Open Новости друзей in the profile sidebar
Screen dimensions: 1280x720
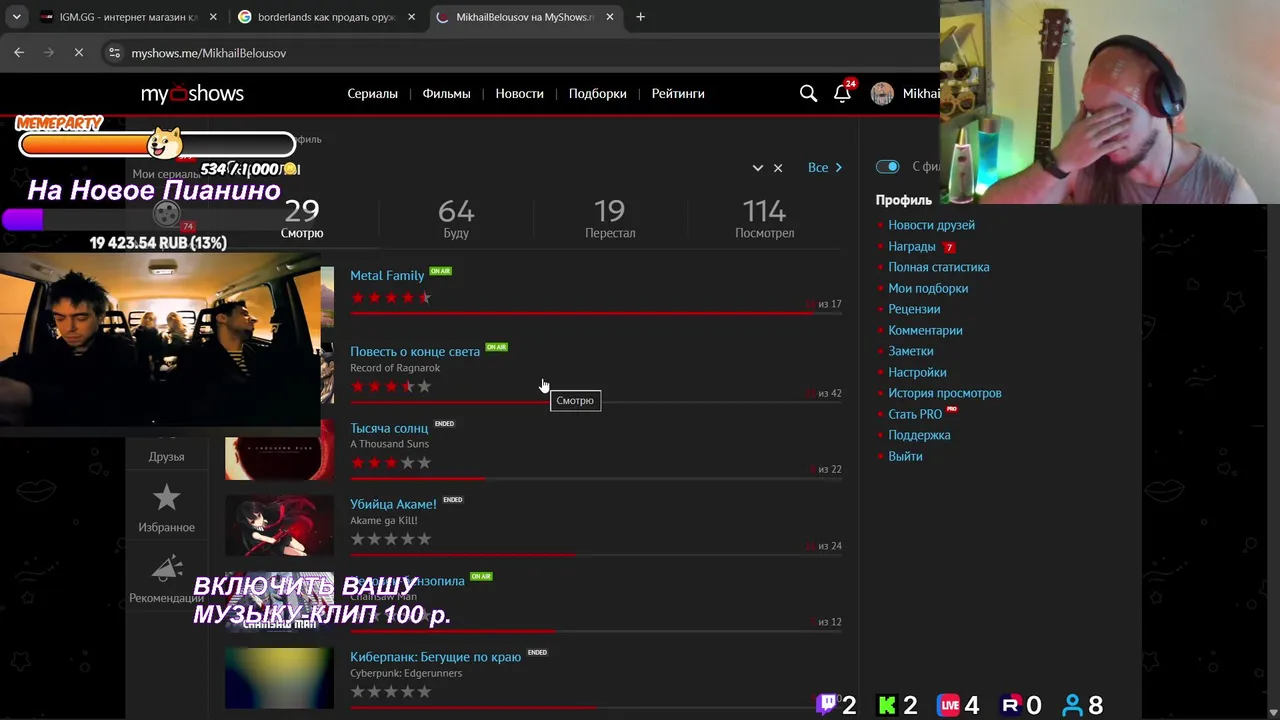coord(931,225)
